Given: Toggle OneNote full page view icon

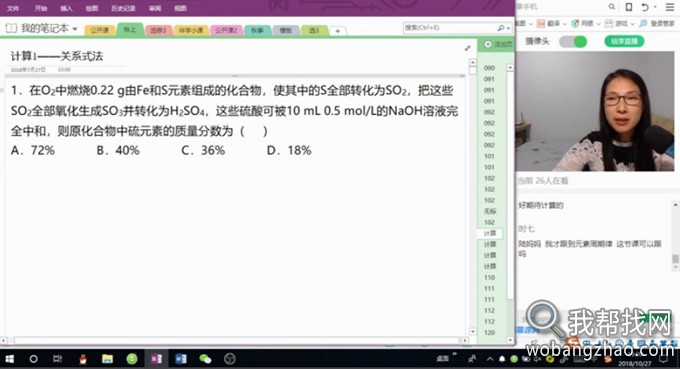Looking at the screenshot, I should (x=468, y=48).
